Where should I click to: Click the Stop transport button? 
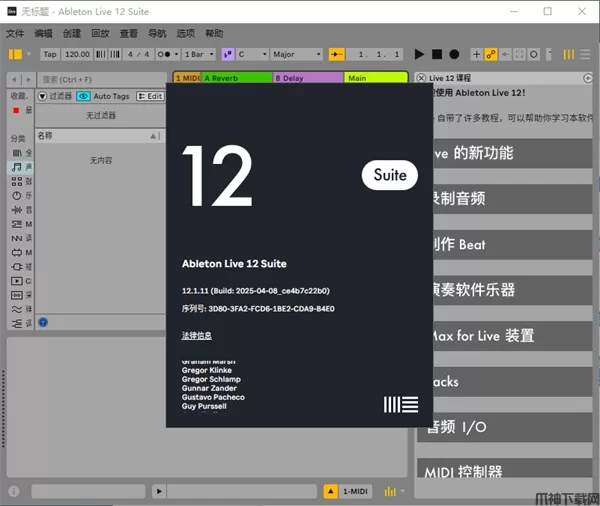[437, 54]
